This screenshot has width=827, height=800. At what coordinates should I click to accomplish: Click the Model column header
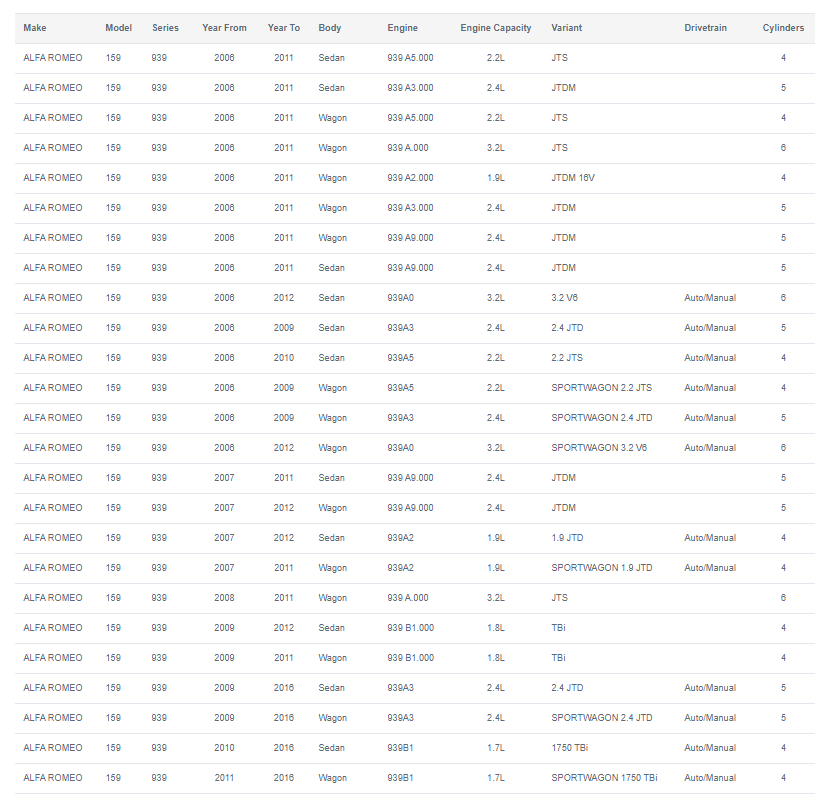[119, 28]
